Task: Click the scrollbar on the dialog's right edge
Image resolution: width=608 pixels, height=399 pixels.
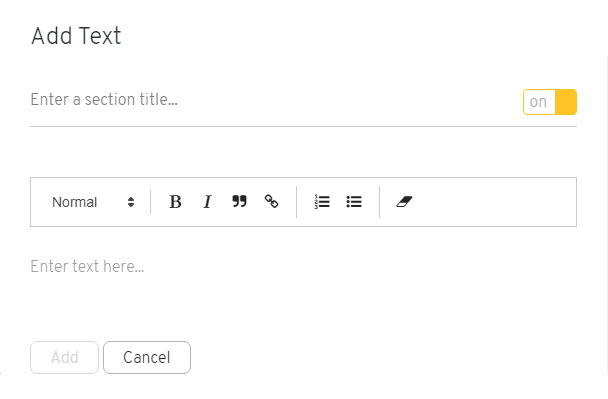Action: pyautogui.click(x=607, y=215)
